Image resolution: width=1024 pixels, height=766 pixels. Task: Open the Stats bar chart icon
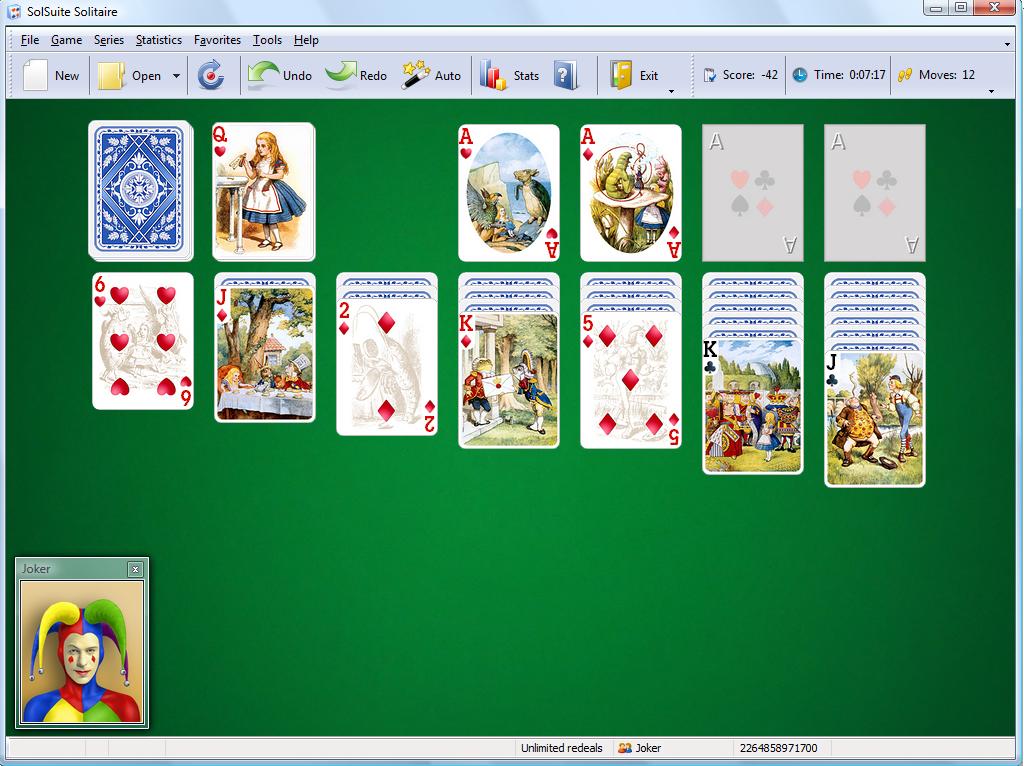[493, 75]
